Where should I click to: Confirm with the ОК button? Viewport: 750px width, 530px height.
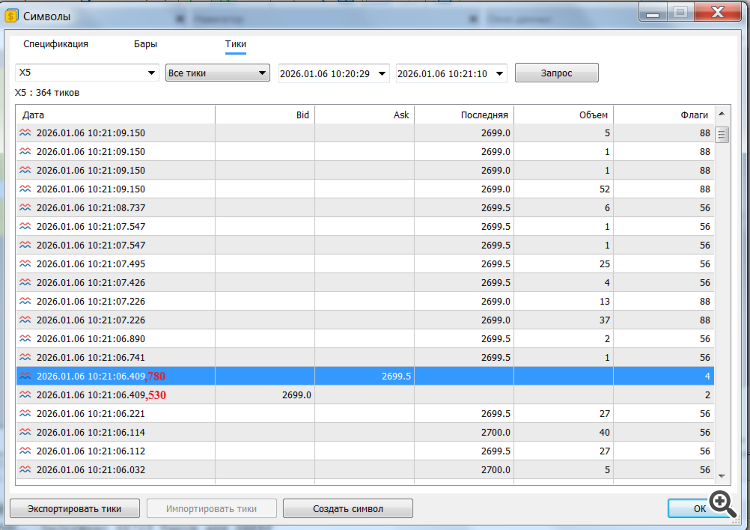tap(699, 508)
